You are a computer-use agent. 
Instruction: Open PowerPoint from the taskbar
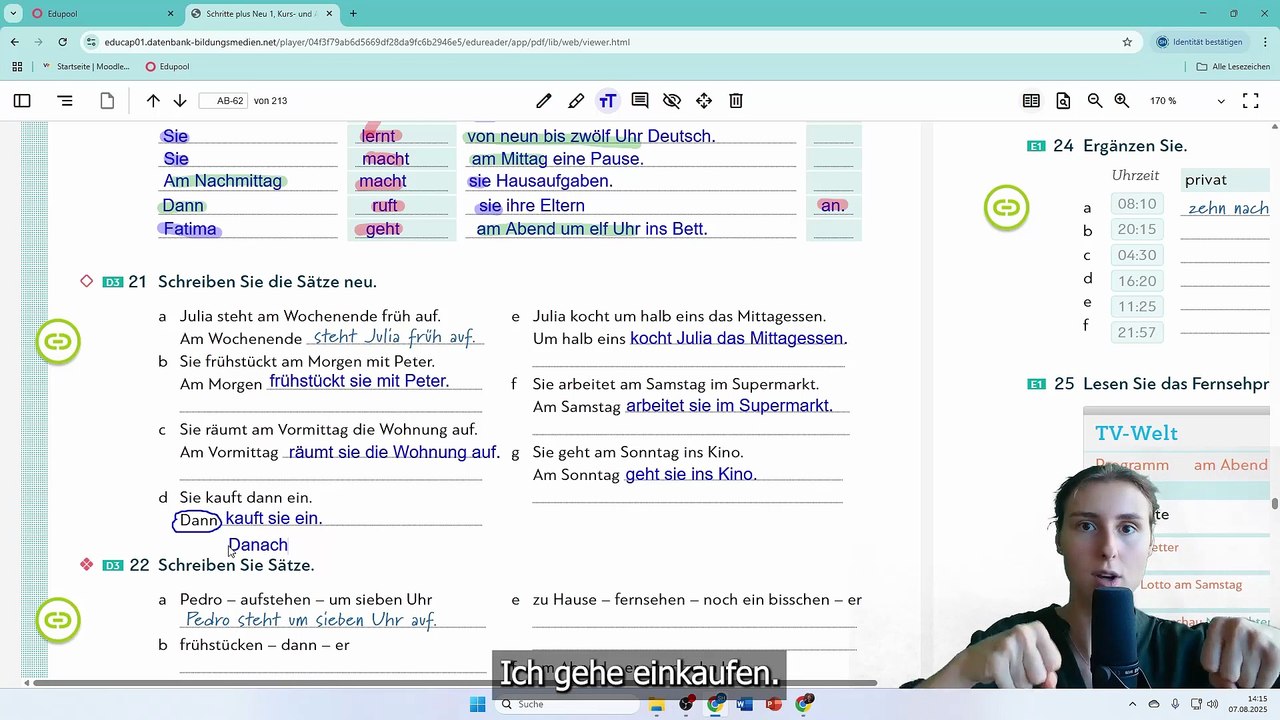773,704
